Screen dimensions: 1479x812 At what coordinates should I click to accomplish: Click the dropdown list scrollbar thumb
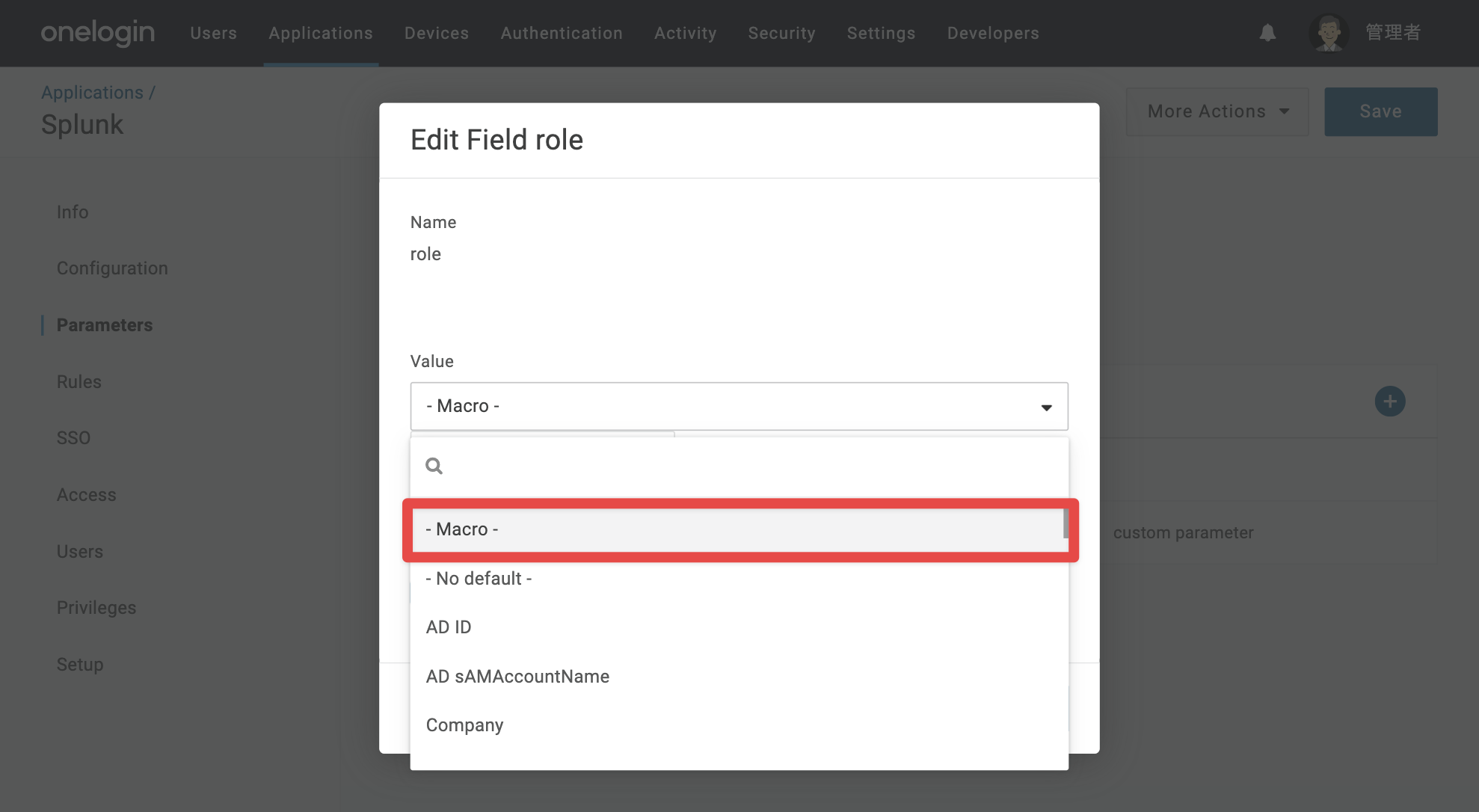(x=1066, y=523)
